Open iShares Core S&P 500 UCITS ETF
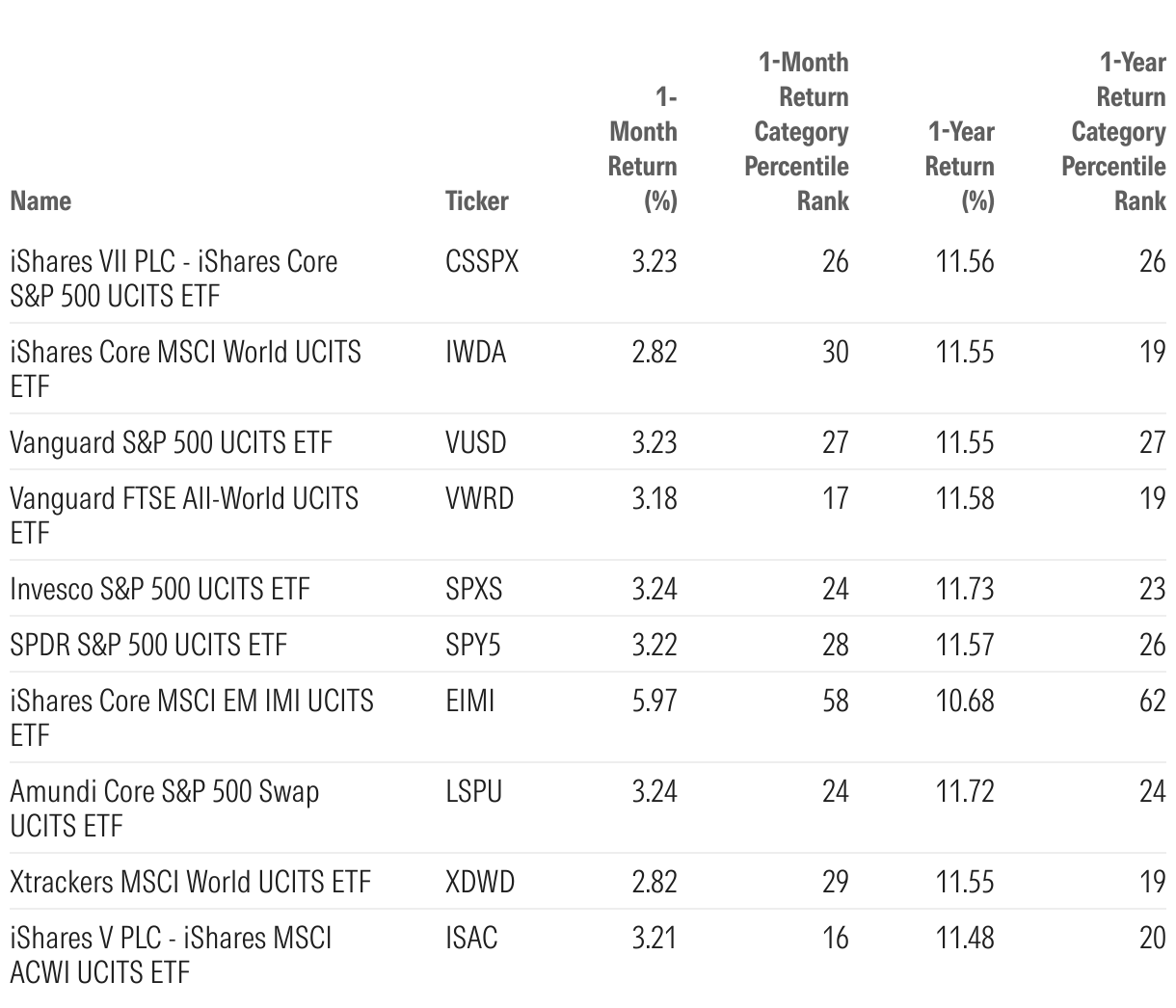This screenshot has height=1008, width=1176. (174, 278)
